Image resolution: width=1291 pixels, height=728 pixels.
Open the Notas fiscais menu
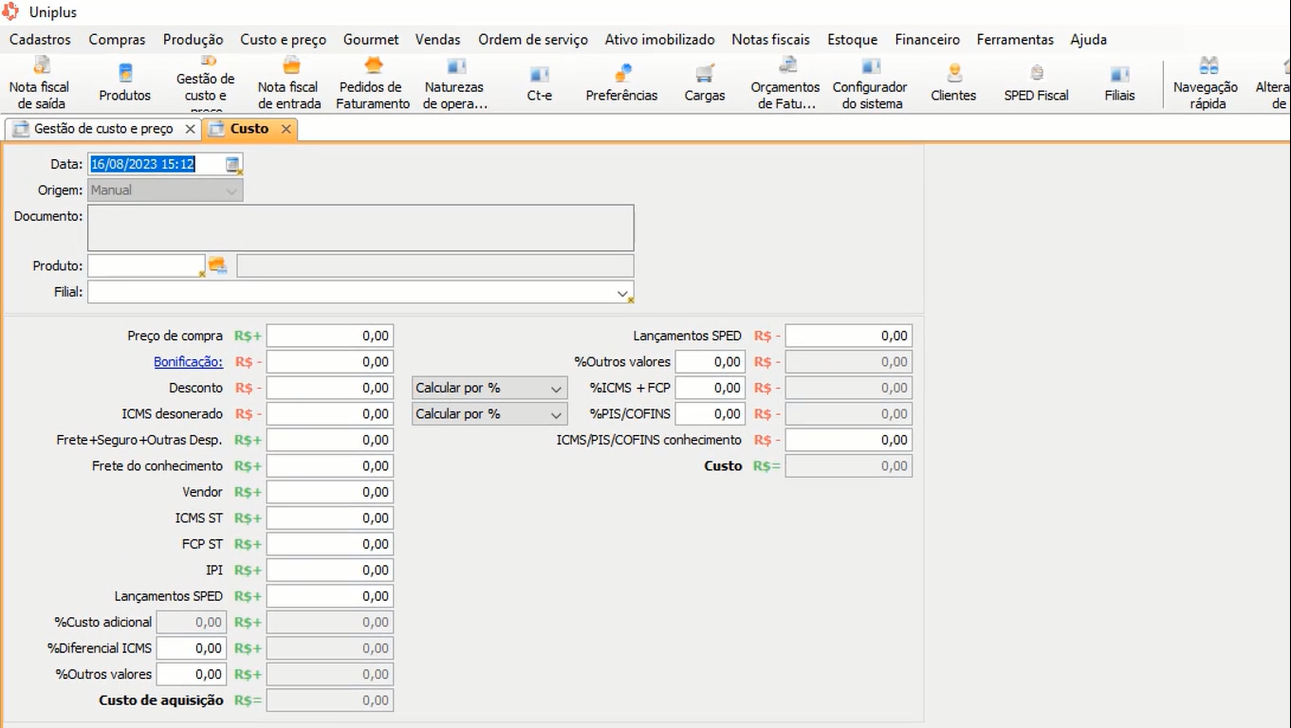pos(771,40)
